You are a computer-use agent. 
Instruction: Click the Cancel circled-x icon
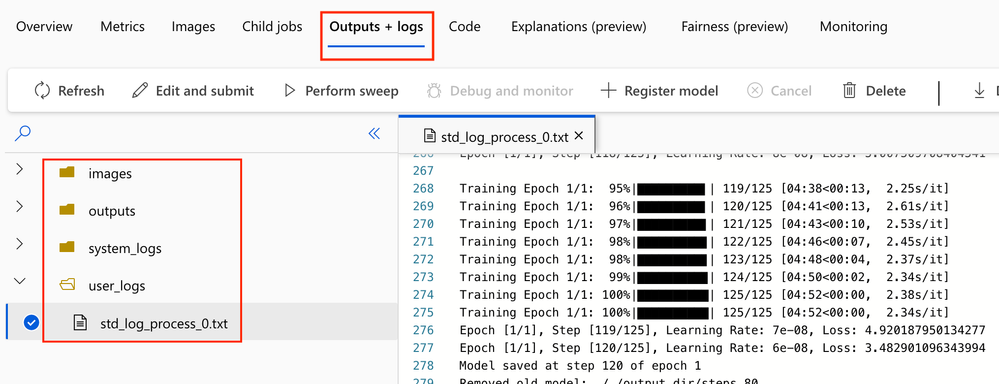pyautogui.click(x=755, y=91)
